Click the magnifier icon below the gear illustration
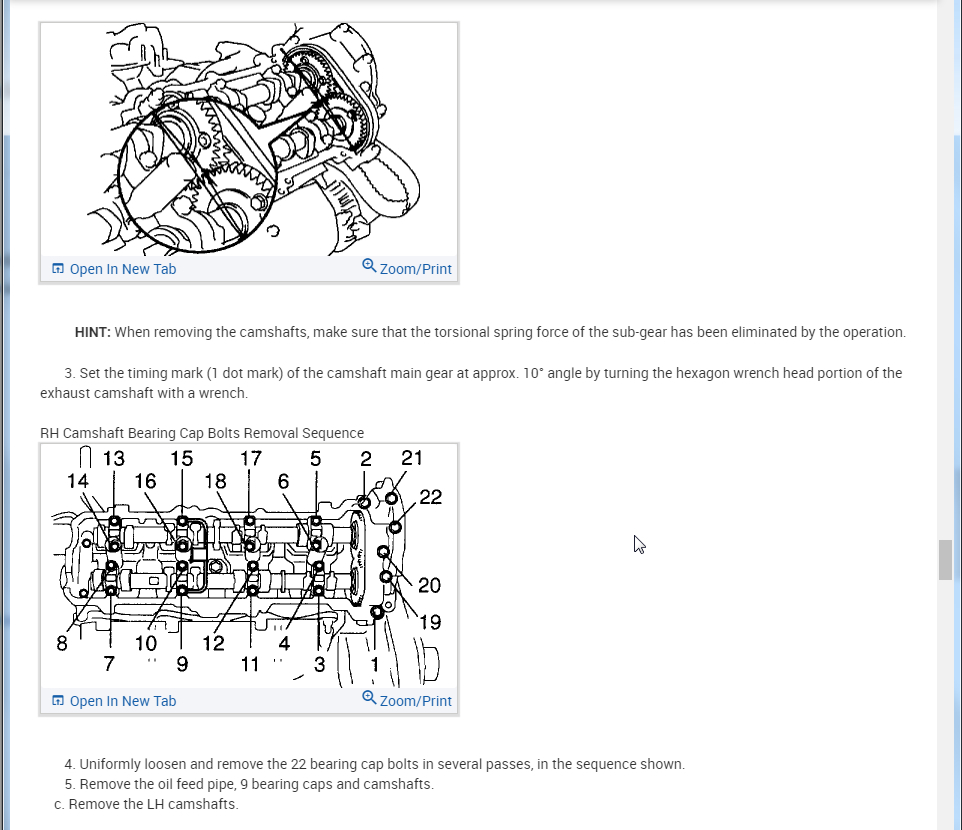 (369, 266)
